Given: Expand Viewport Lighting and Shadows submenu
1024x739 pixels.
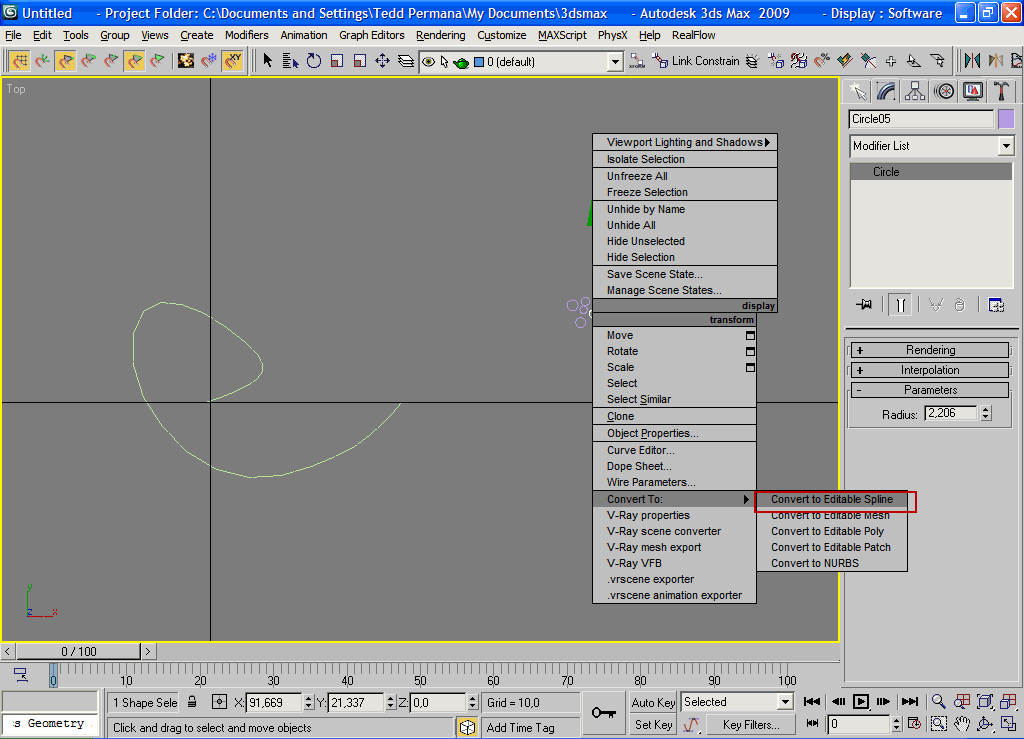Looking at the screenshot, I should 684,142.
